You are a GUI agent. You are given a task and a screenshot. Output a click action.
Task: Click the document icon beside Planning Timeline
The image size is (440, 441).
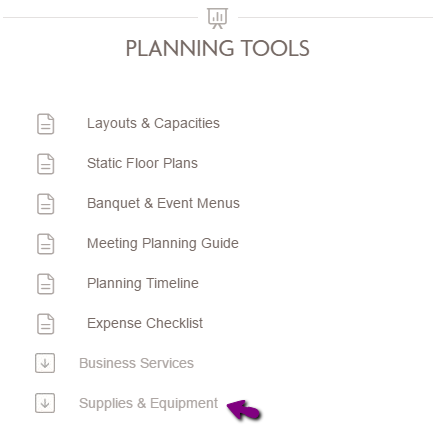(46, 284)
